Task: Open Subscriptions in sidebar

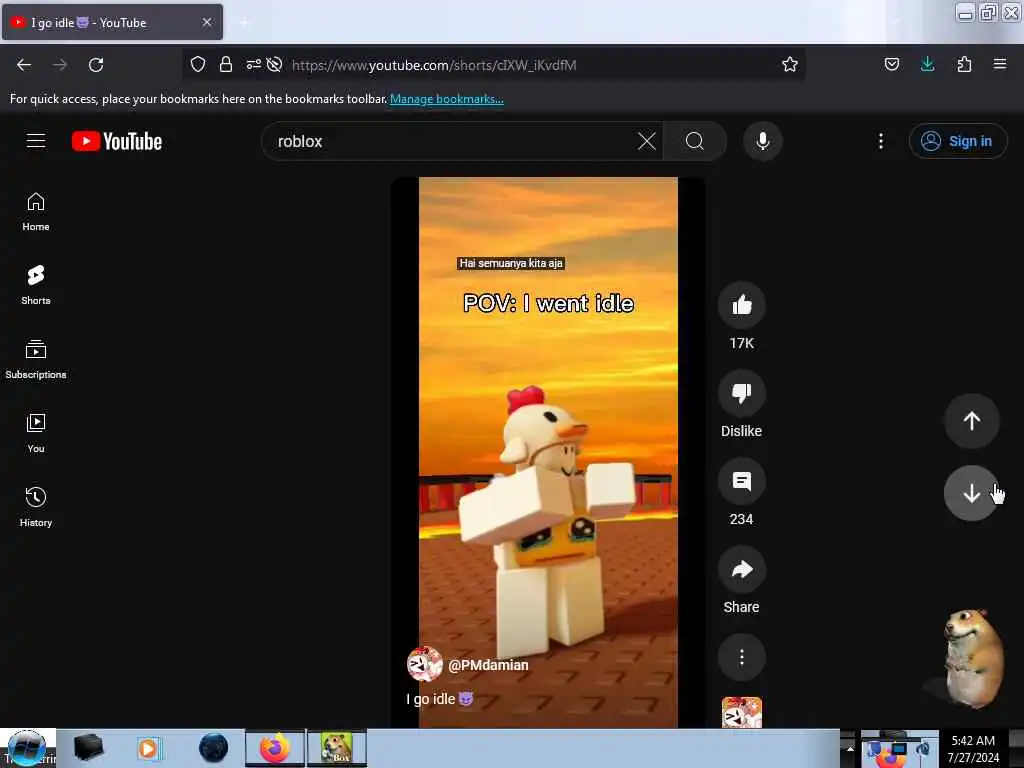Action: [36, 359]
